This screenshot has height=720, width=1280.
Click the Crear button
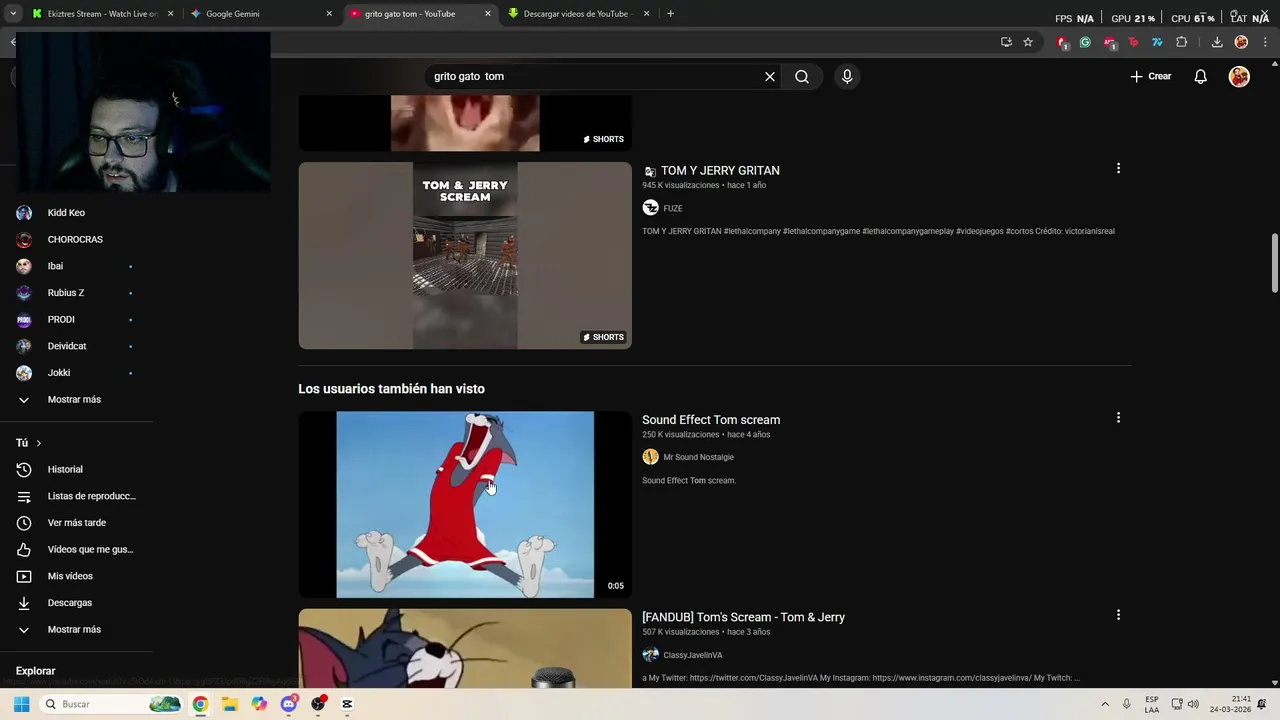click(1150, 76)
